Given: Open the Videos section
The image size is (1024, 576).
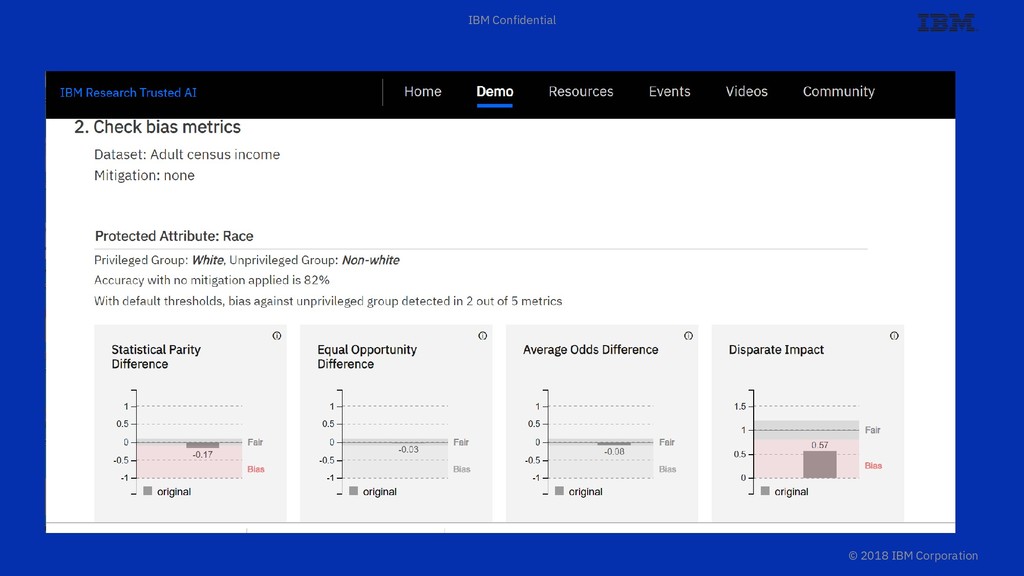Looking at the screenshot, I should pyautogui.click(x=746, y=91).
